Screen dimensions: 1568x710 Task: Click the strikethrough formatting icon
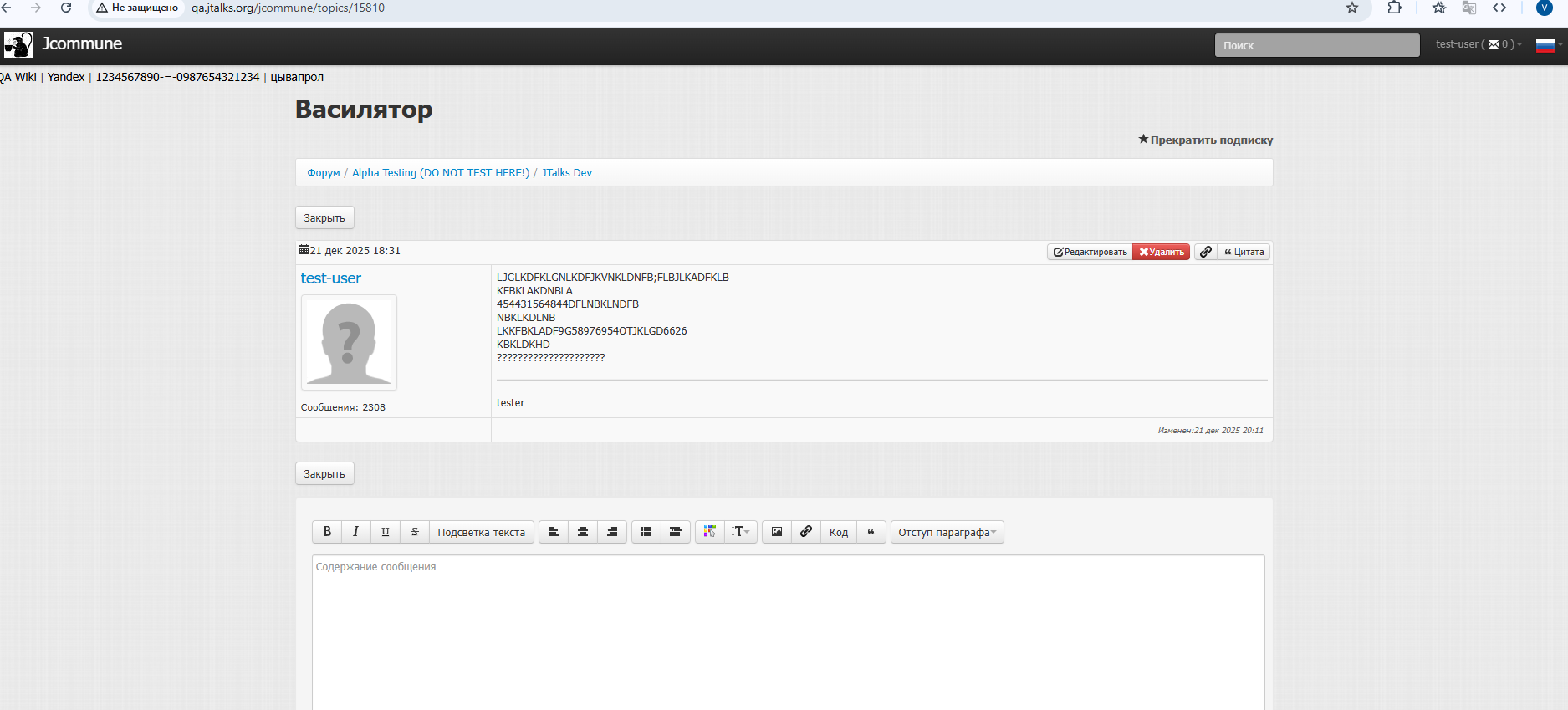coord(414,532)
